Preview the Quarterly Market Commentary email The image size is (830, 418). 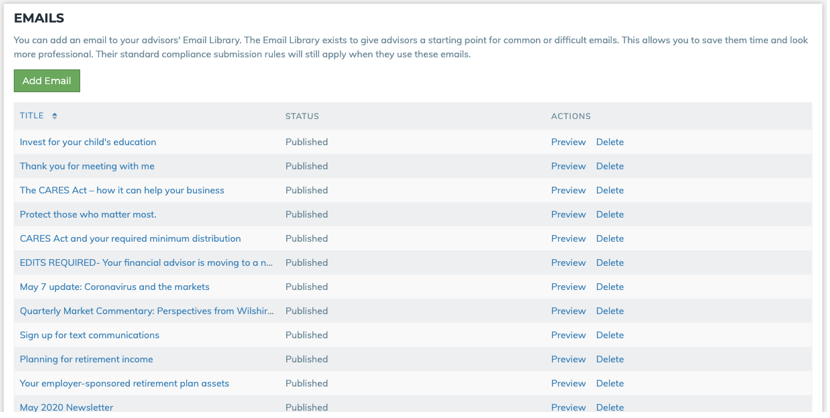tap(568, 311)
